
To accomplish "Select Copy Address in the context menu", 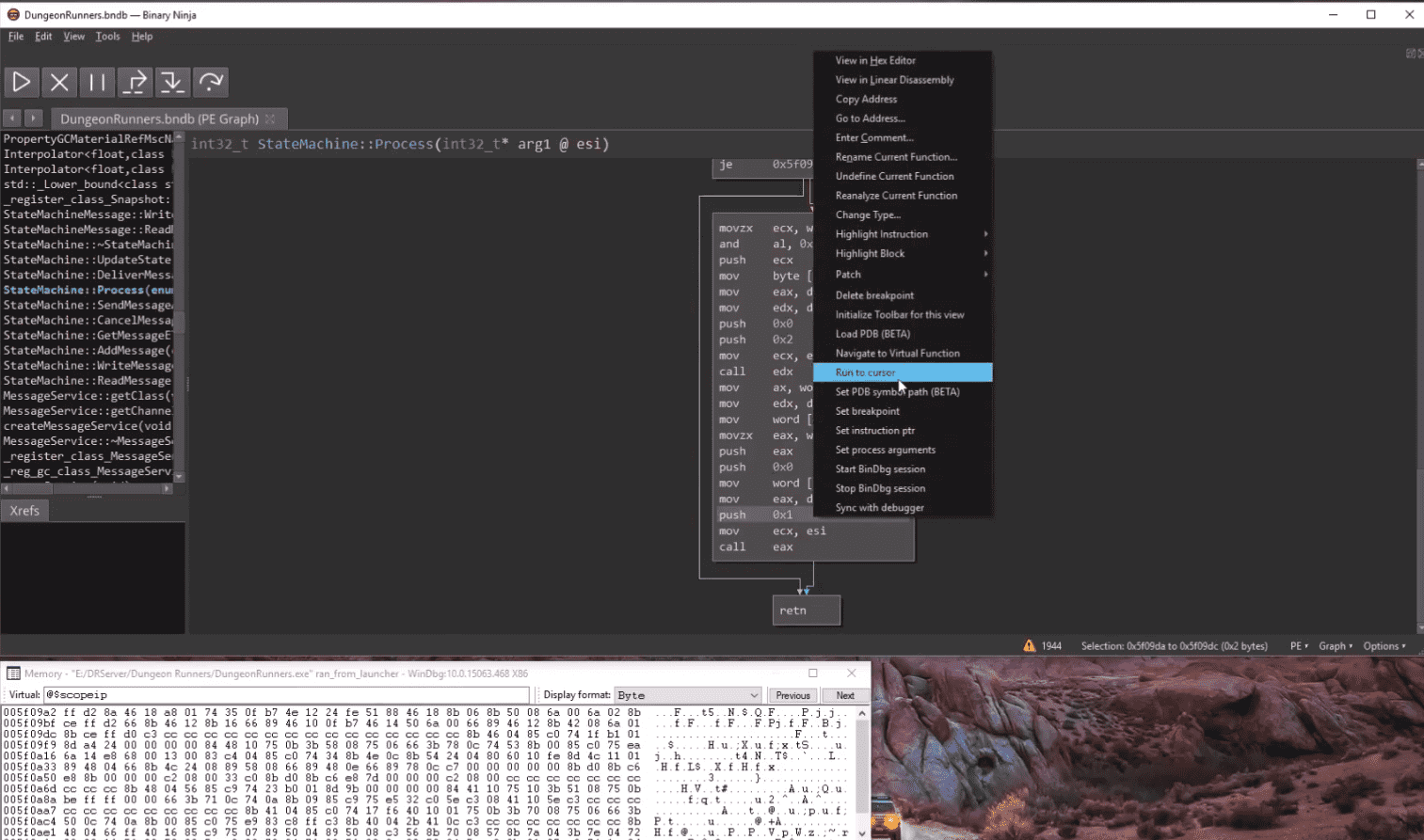I will (903, 99).
